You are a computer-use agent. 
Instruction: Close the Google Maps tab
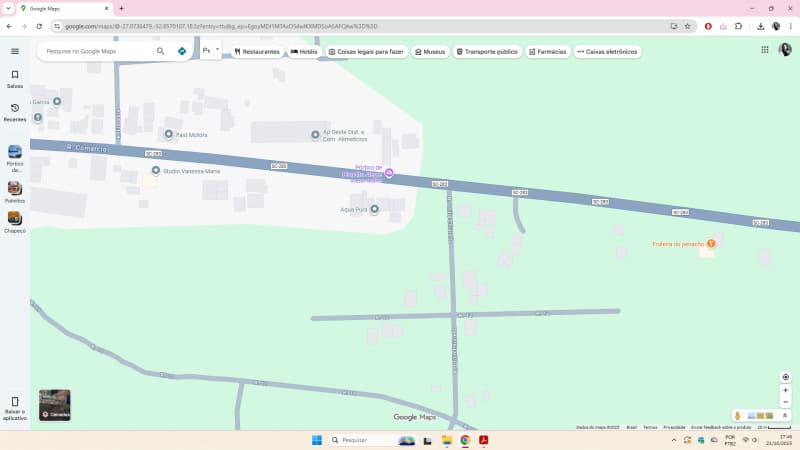click(x=106, y=8)
